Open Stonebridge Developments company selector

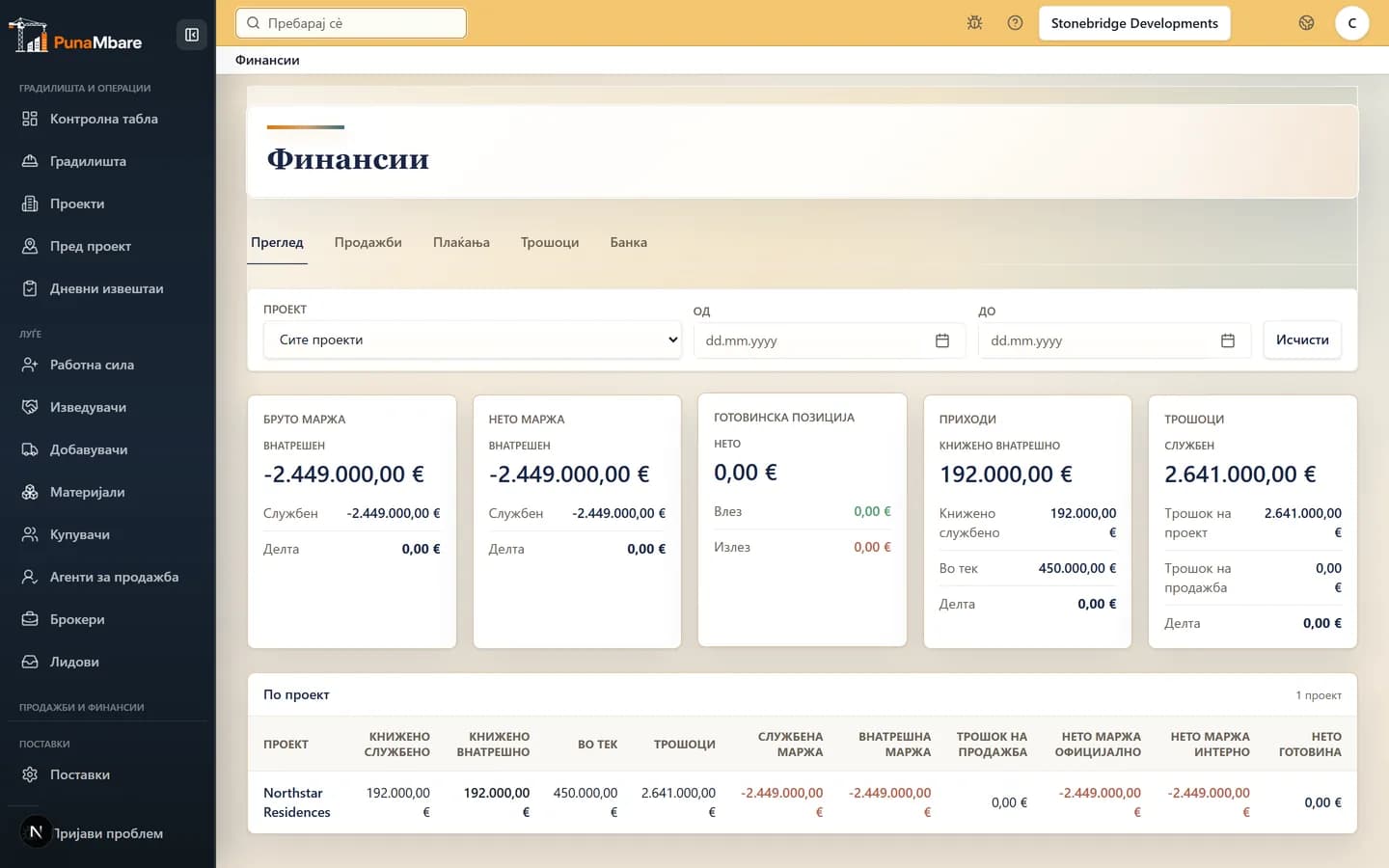point(1134,23)
